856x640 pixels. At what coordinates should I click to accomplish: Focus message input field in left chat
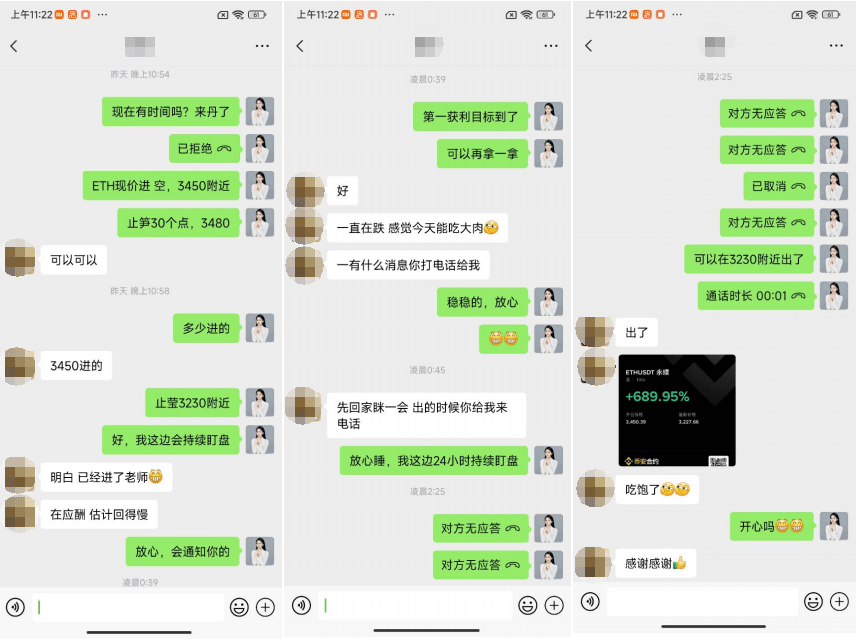[128, 607]
